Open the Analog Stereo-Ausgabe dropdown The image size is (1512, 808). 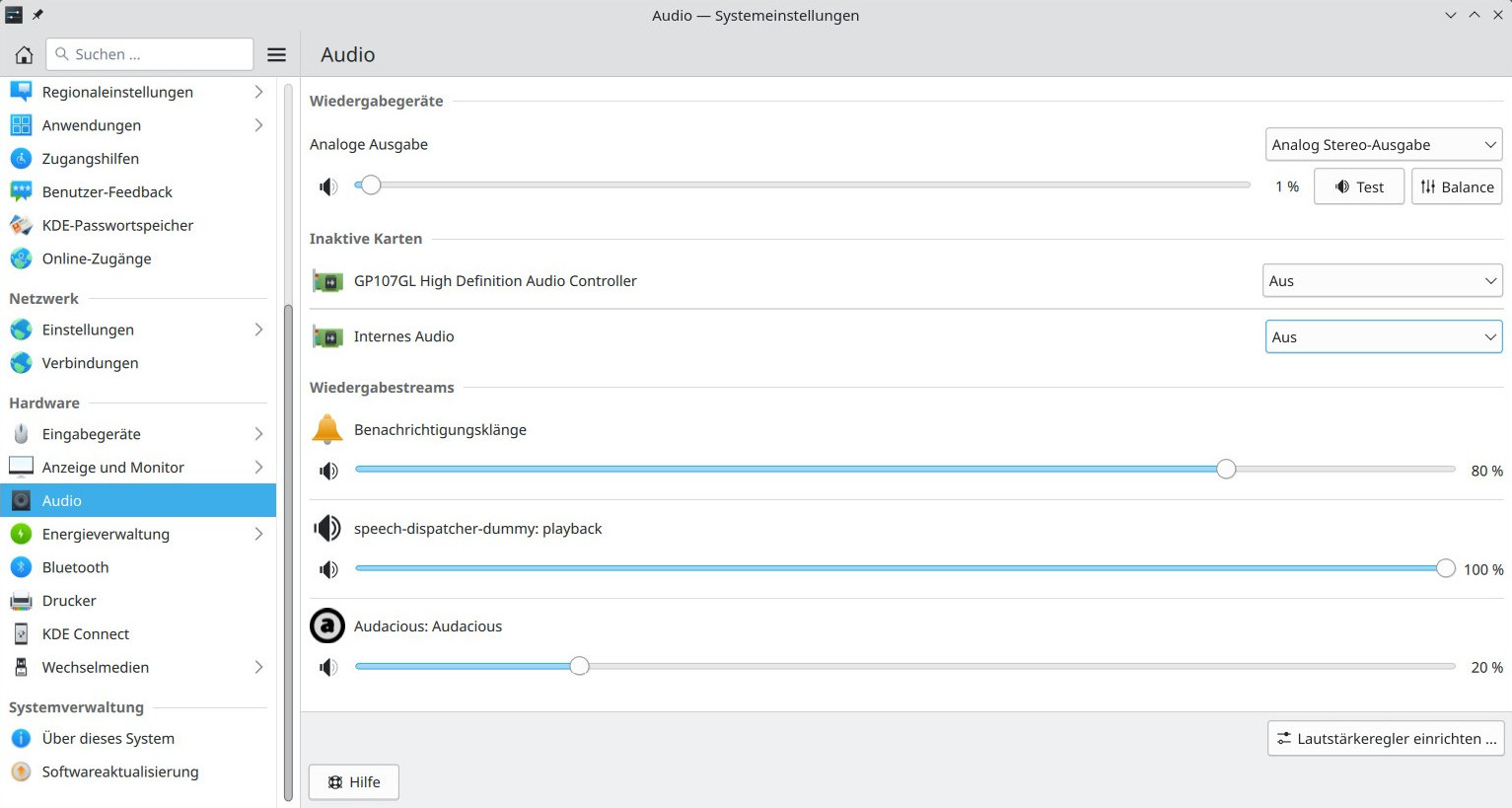point(1383,145)
